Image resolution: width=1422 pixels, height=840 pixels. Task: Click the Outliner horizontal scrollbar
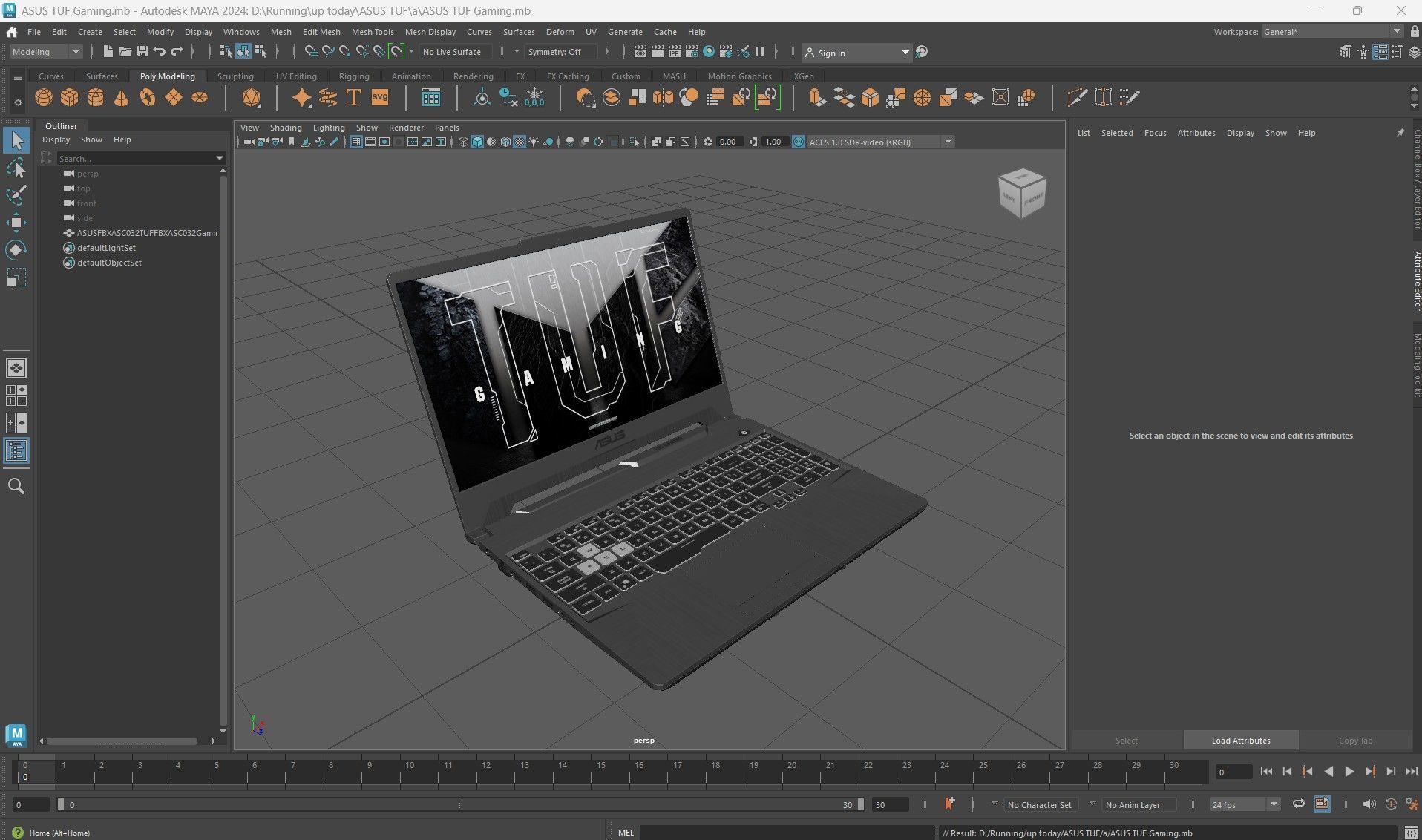[x=122, y=741]
